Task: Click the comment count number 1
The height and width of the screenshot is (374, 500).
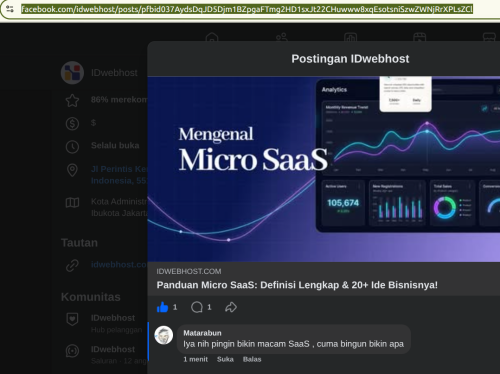Action: (209, 307)
